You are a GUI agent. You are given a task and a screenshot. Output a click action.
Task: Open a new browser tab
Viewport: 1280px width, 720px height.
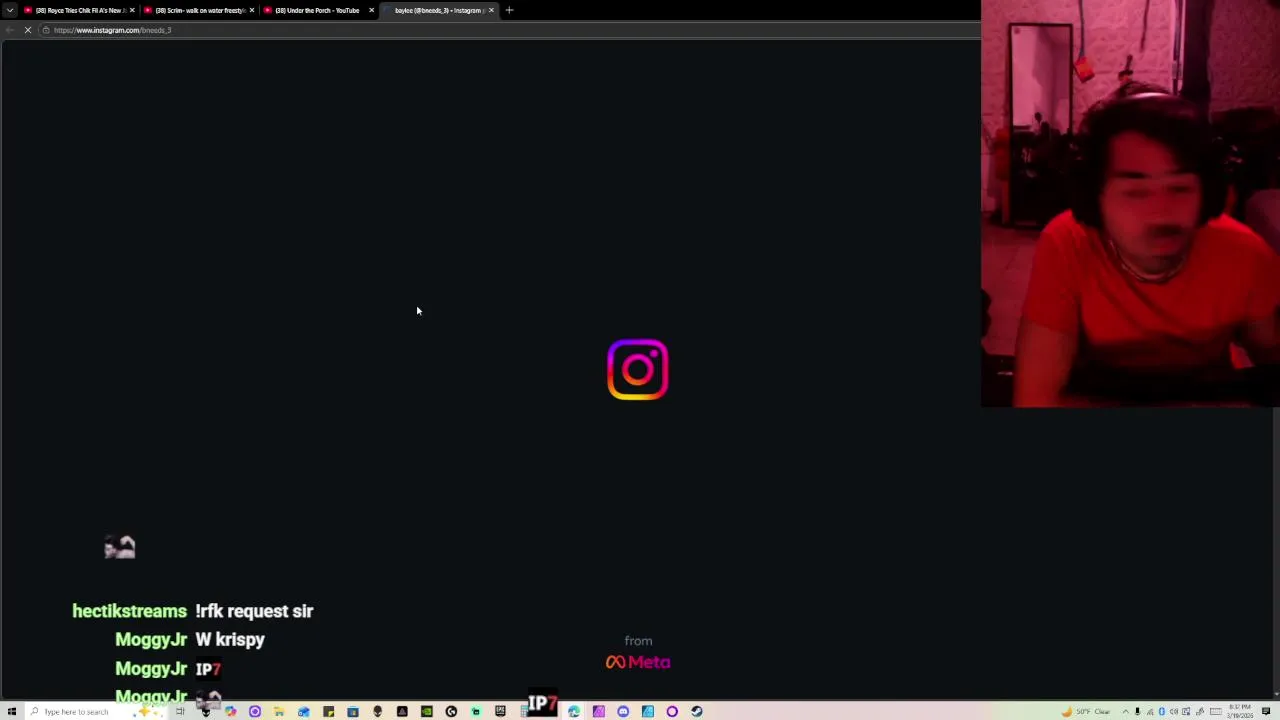[509, 10]
